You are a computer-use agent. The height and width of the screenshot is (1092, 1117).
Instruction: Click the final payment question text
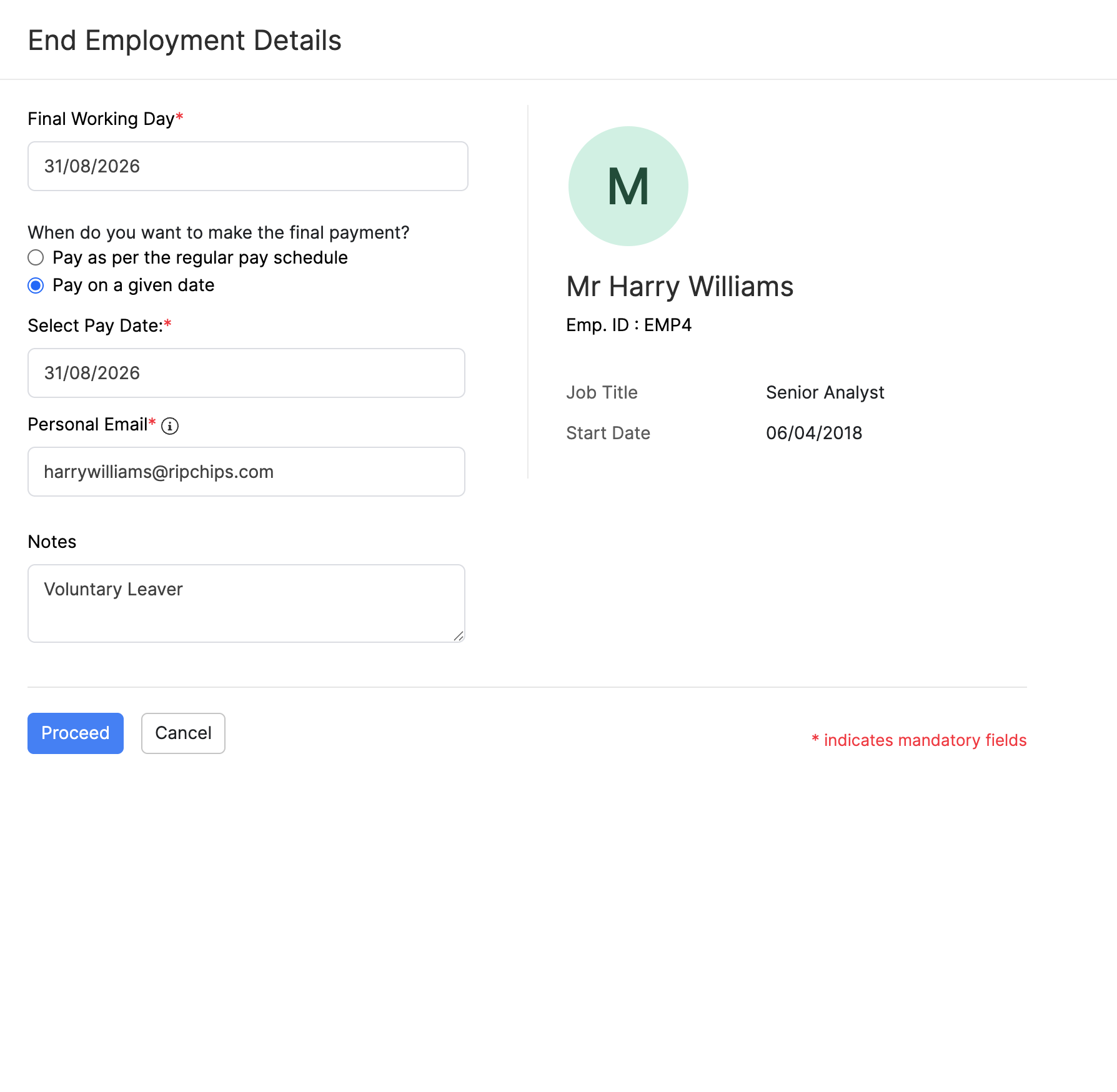[219, 232]
